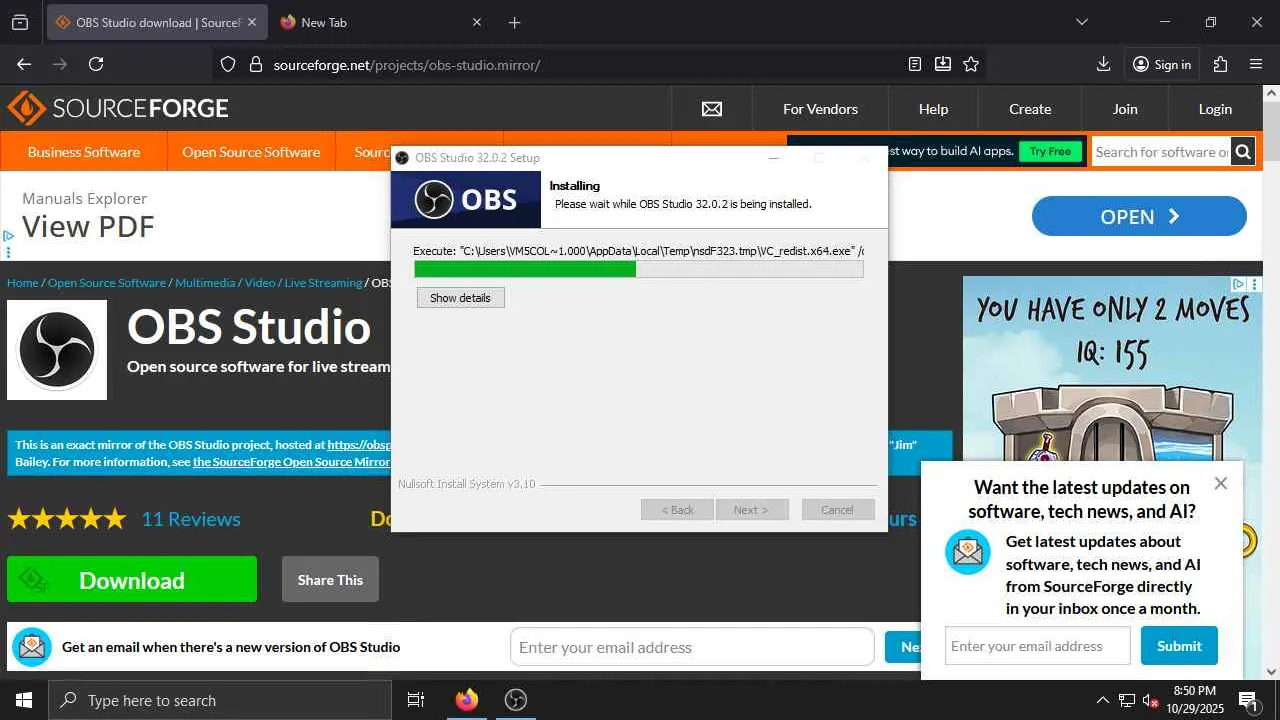Open the Open Source Software nav tab
The width and height of the screenshot is (1280, 720).
click(251, 152)
